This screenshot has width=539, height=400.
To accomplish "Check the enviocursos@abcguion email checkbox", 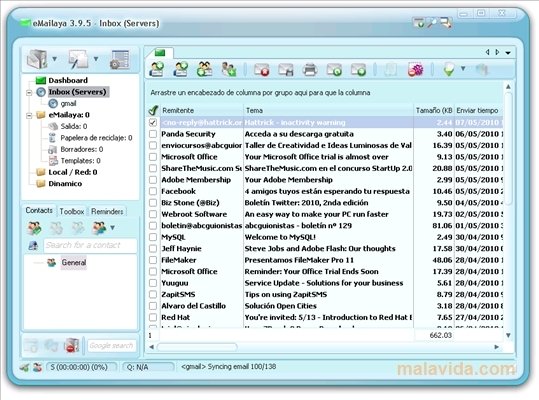I will pos(153,145).
